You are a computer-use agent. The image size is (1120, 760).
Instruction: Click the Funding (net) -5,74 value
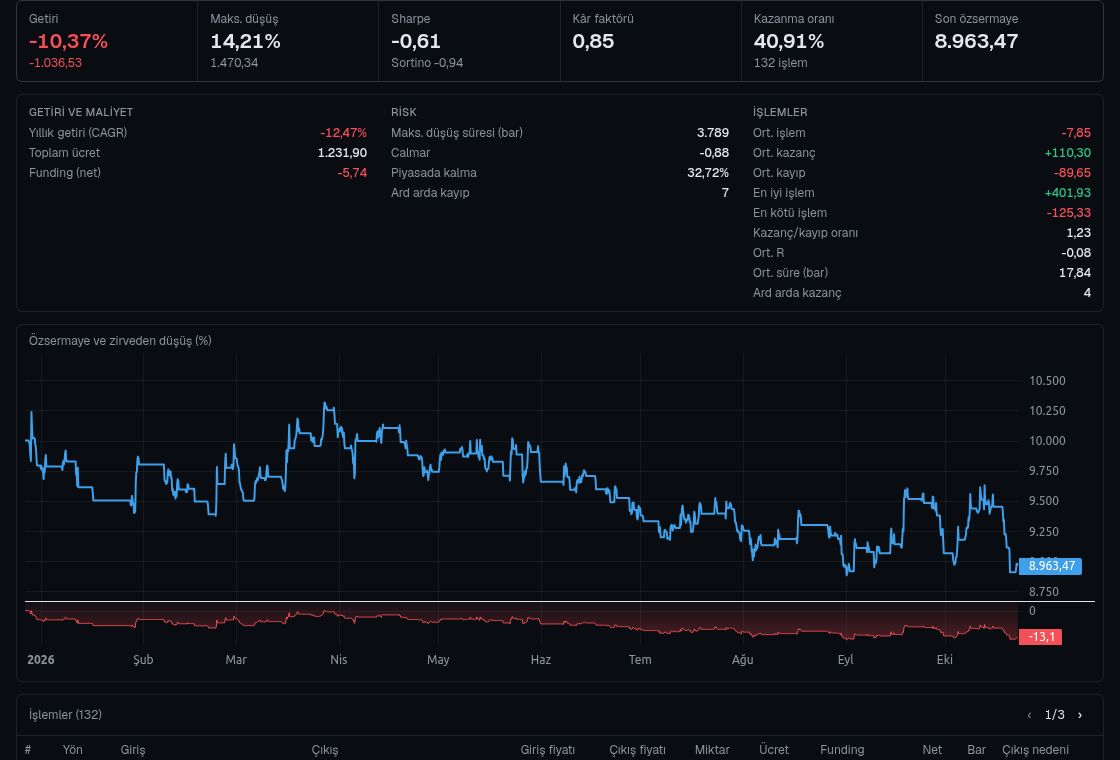tap(352, 173)
